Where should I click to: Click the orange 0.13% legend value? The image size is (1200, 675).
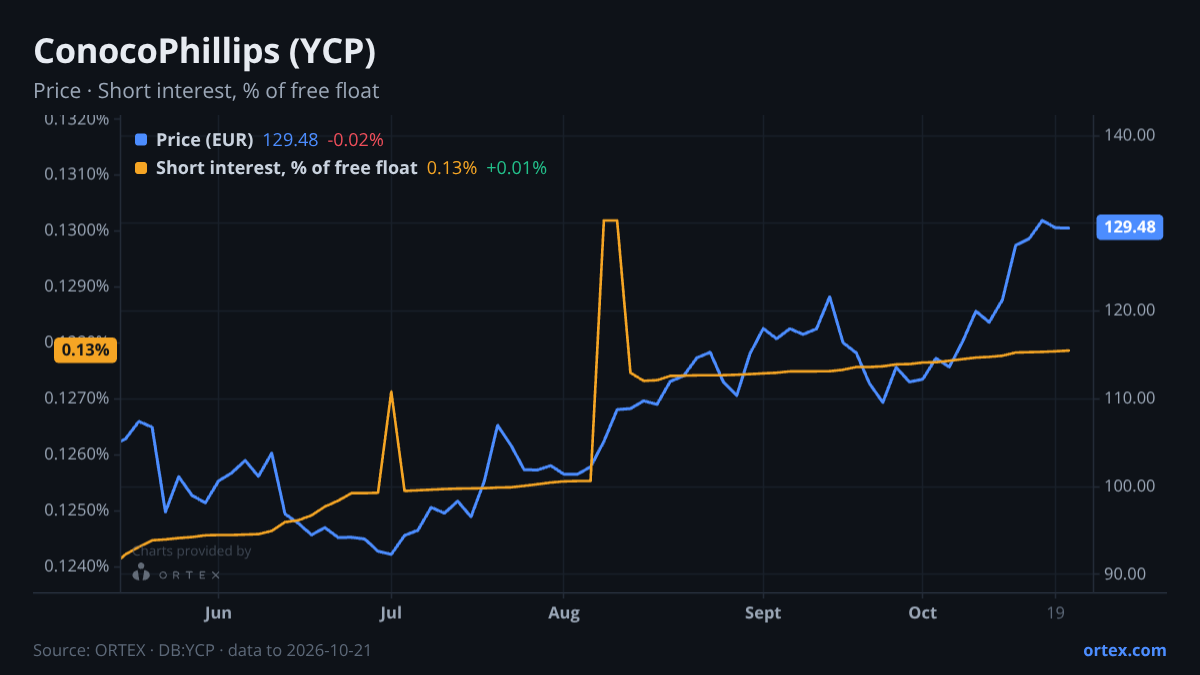tap(452, 168)
